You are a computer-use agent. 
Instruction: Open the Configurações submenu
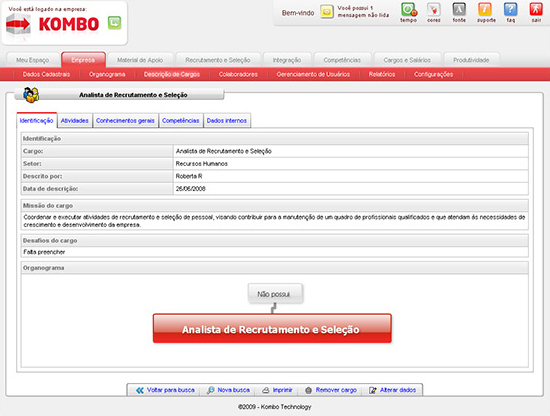pos(433,74)
